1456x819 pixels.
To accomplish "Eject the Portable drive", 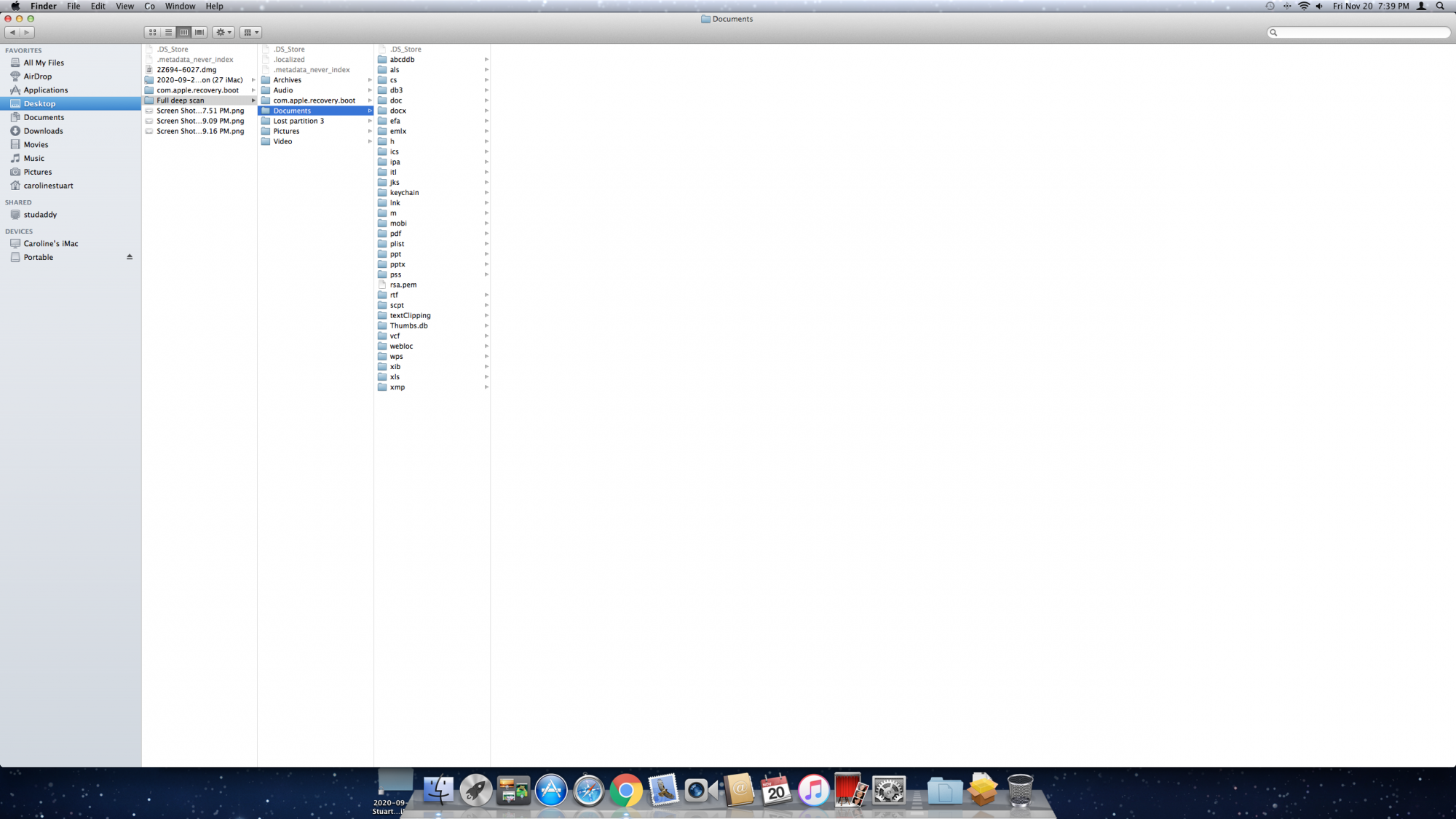I will (130, 257).
